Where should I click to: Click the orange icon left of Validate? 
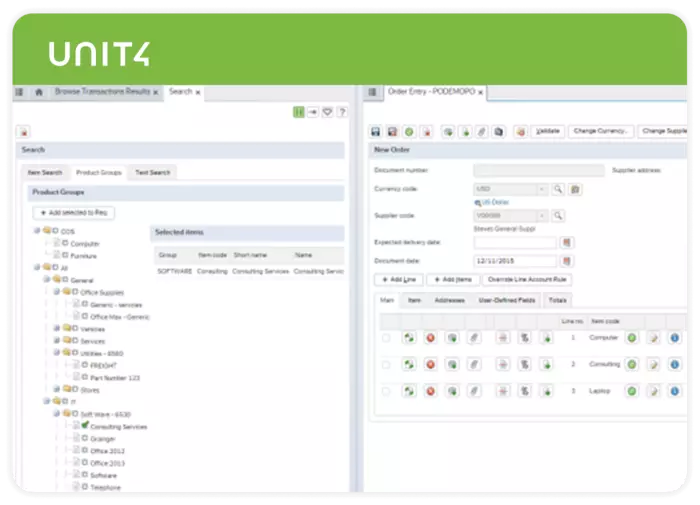tap(521, 132)
